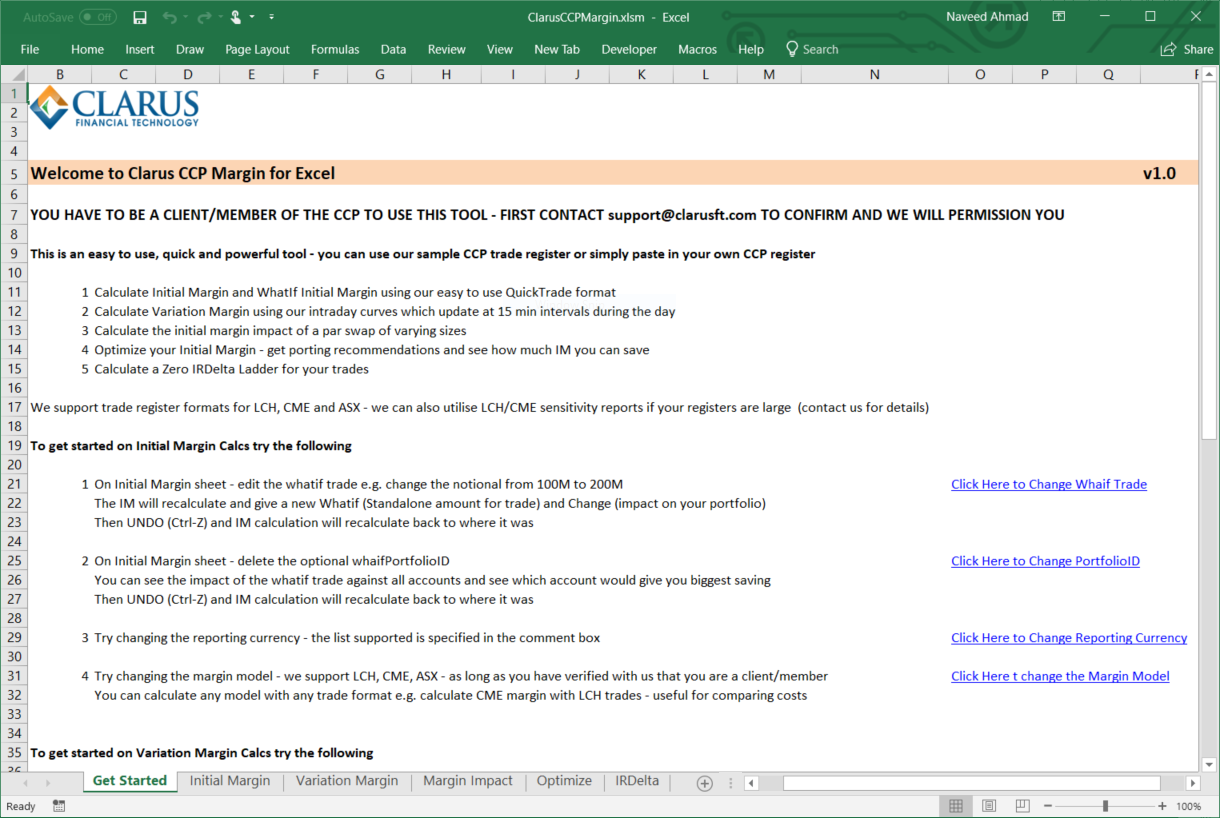Click the horizontal scrollbar right arrow
Screen dimensions: 1220x818
(x=1193, y=783)
